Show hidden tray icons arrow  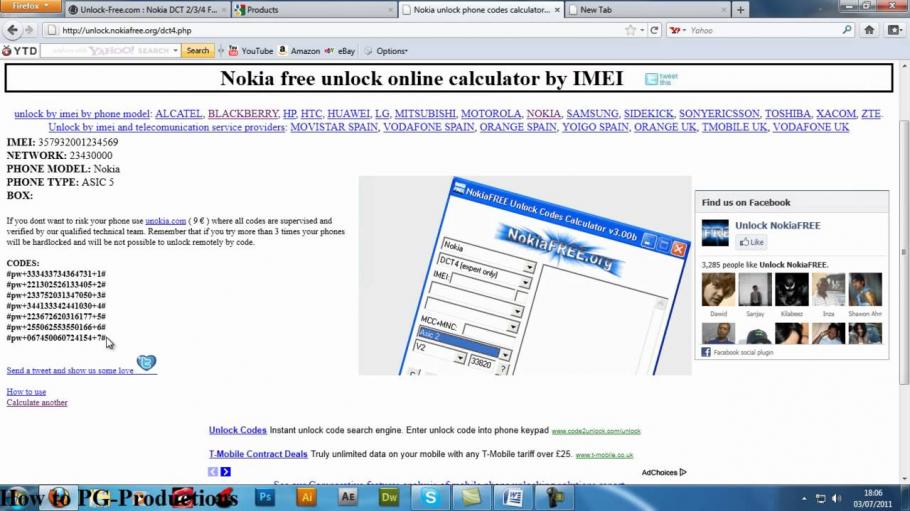804,498
